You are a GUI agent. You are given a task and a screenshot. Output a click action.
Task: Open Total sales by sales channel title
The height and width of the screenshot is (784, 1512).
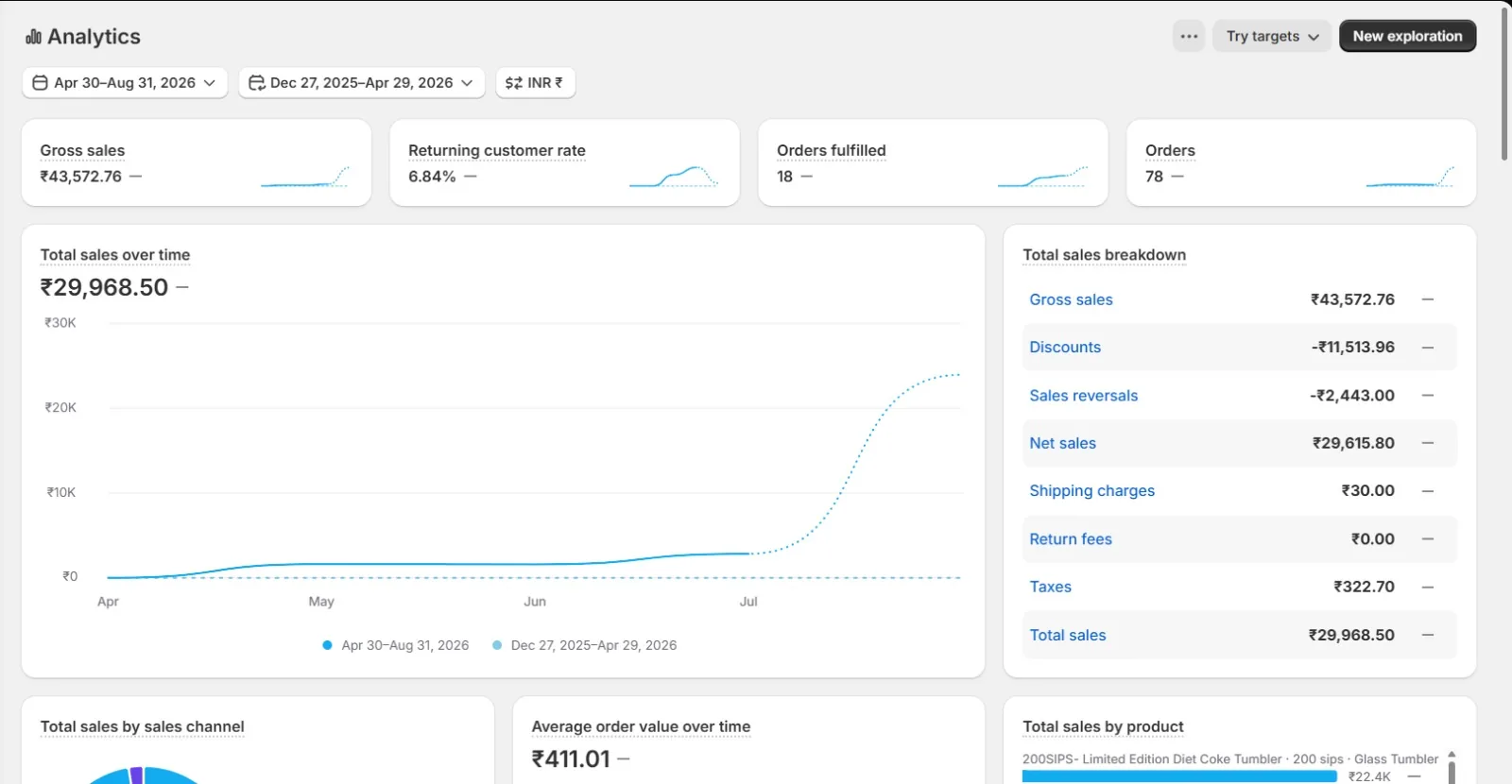coord(142,727)
